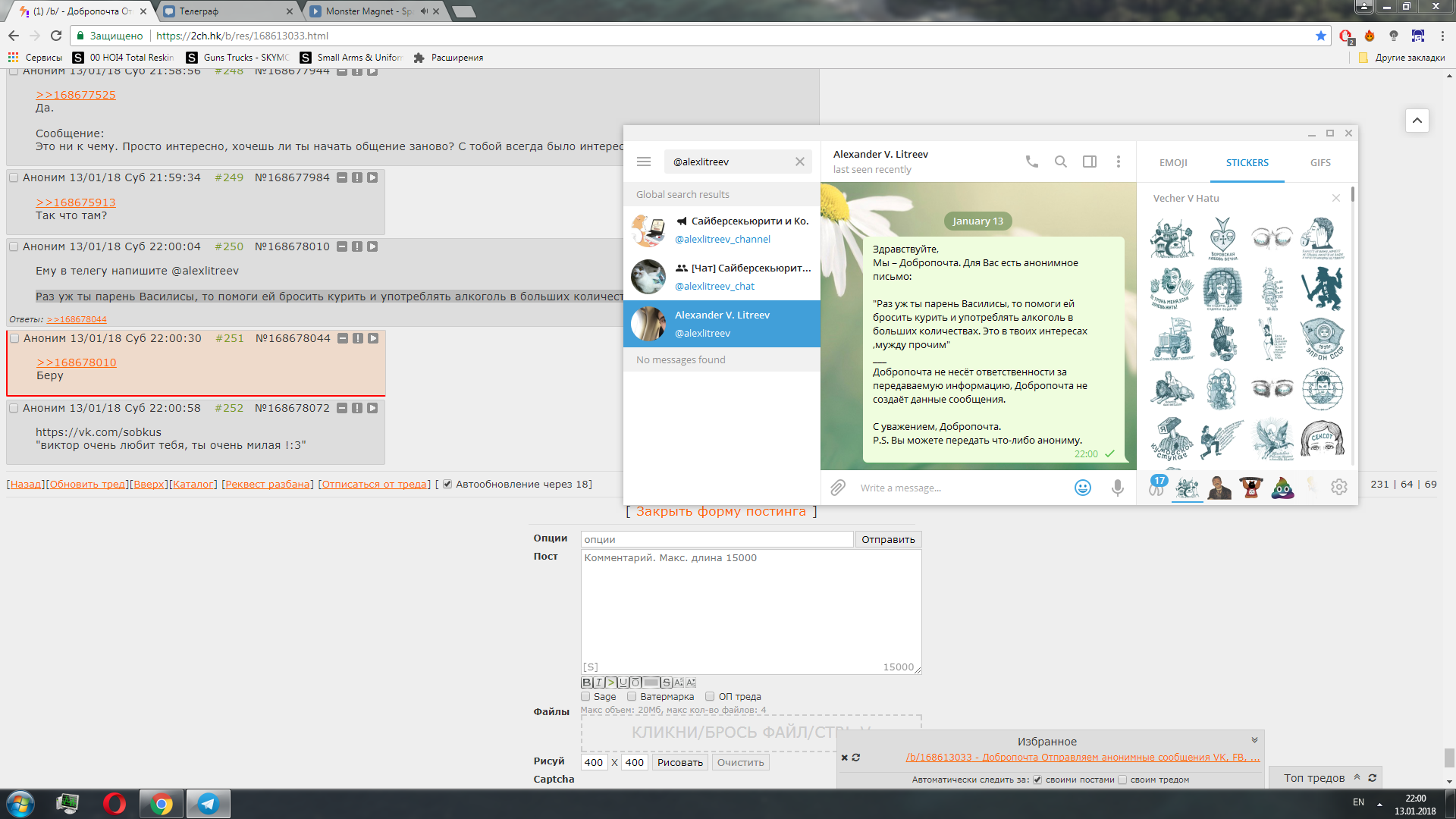Click Write a message field in Telegram

coord(959,488)
